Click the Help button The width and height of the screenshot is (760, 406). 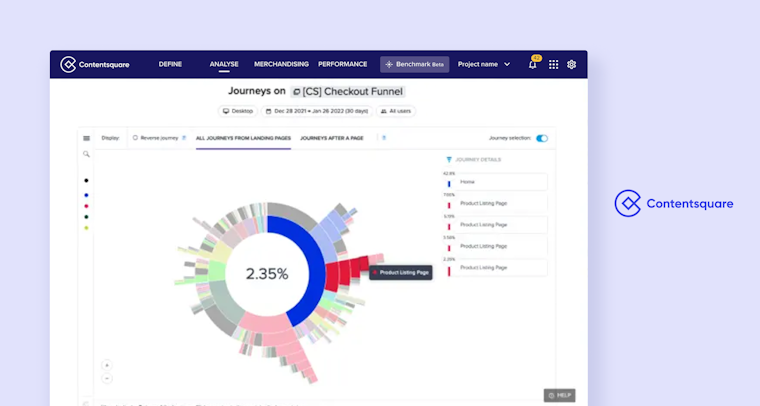559,395
